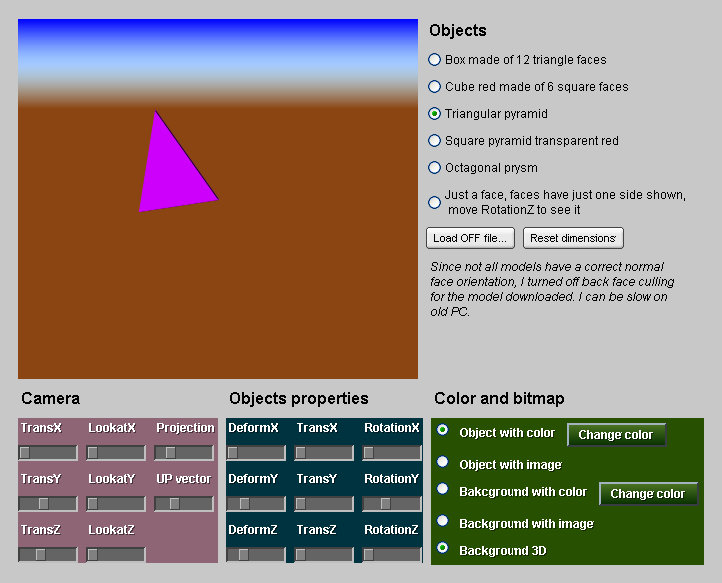Click the RotationZ slider
722x583 pixels.
tap(392, 554)
